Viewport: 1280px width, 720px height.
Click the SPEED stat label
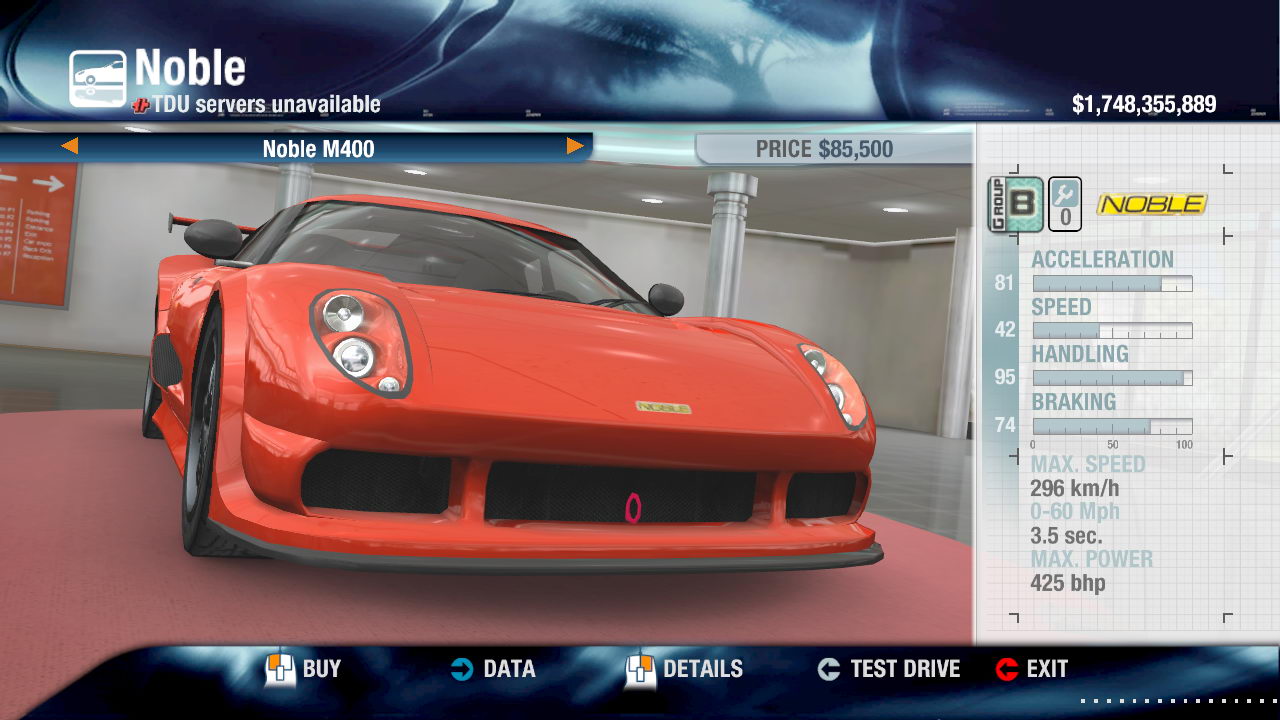tap(1061, 307)
